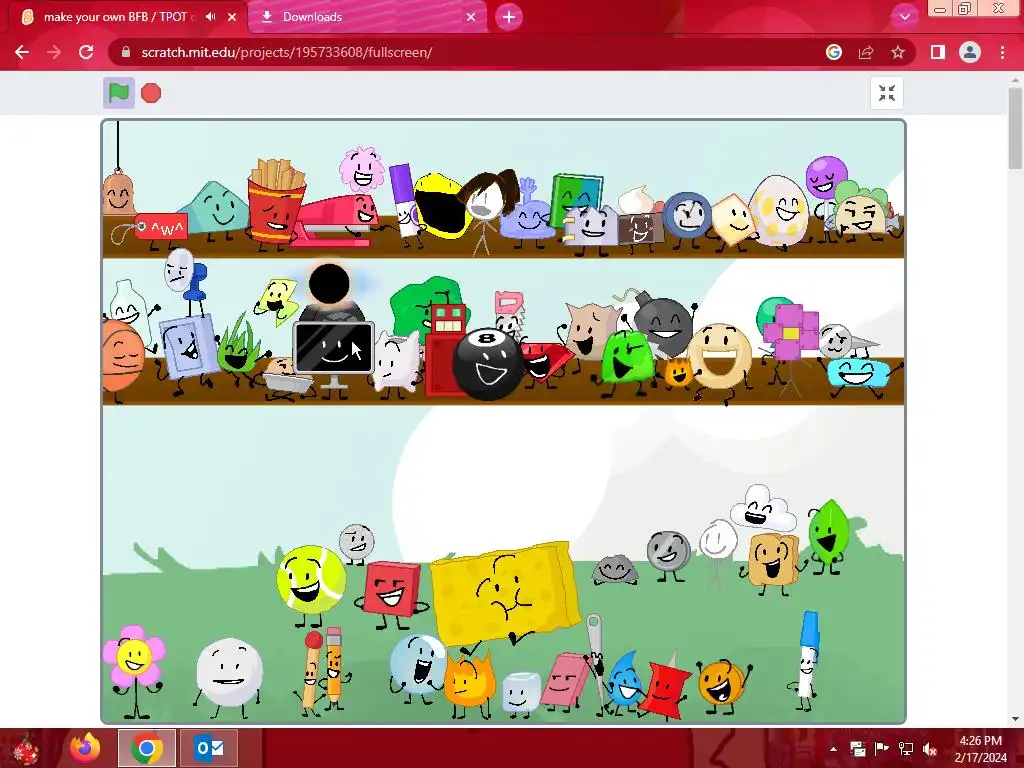Select the green Leafy character

[x=828, y=532]
